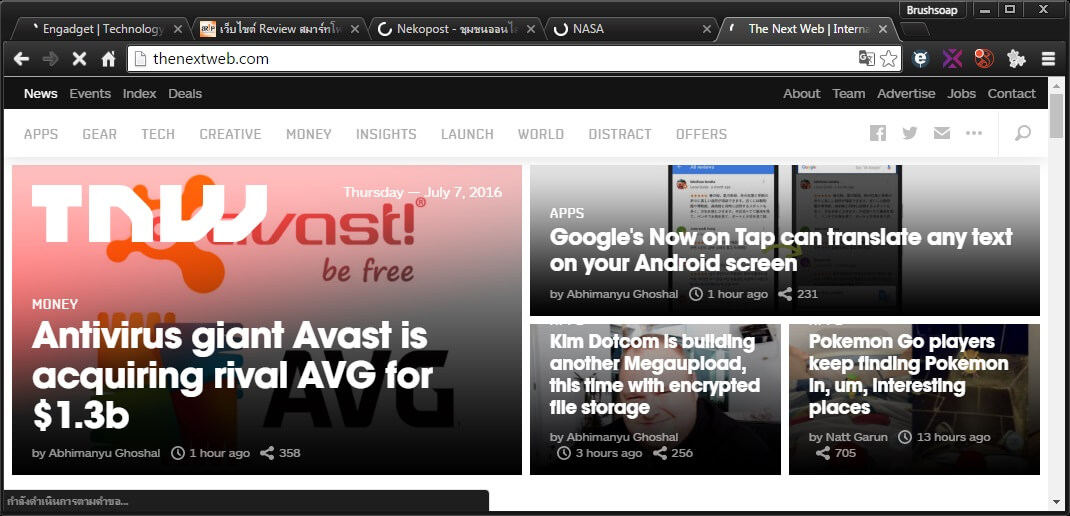Bookmark page with the star icon
Viewport: 1070px width, 516px height.
pyautogui.click(x=888, y=59)
